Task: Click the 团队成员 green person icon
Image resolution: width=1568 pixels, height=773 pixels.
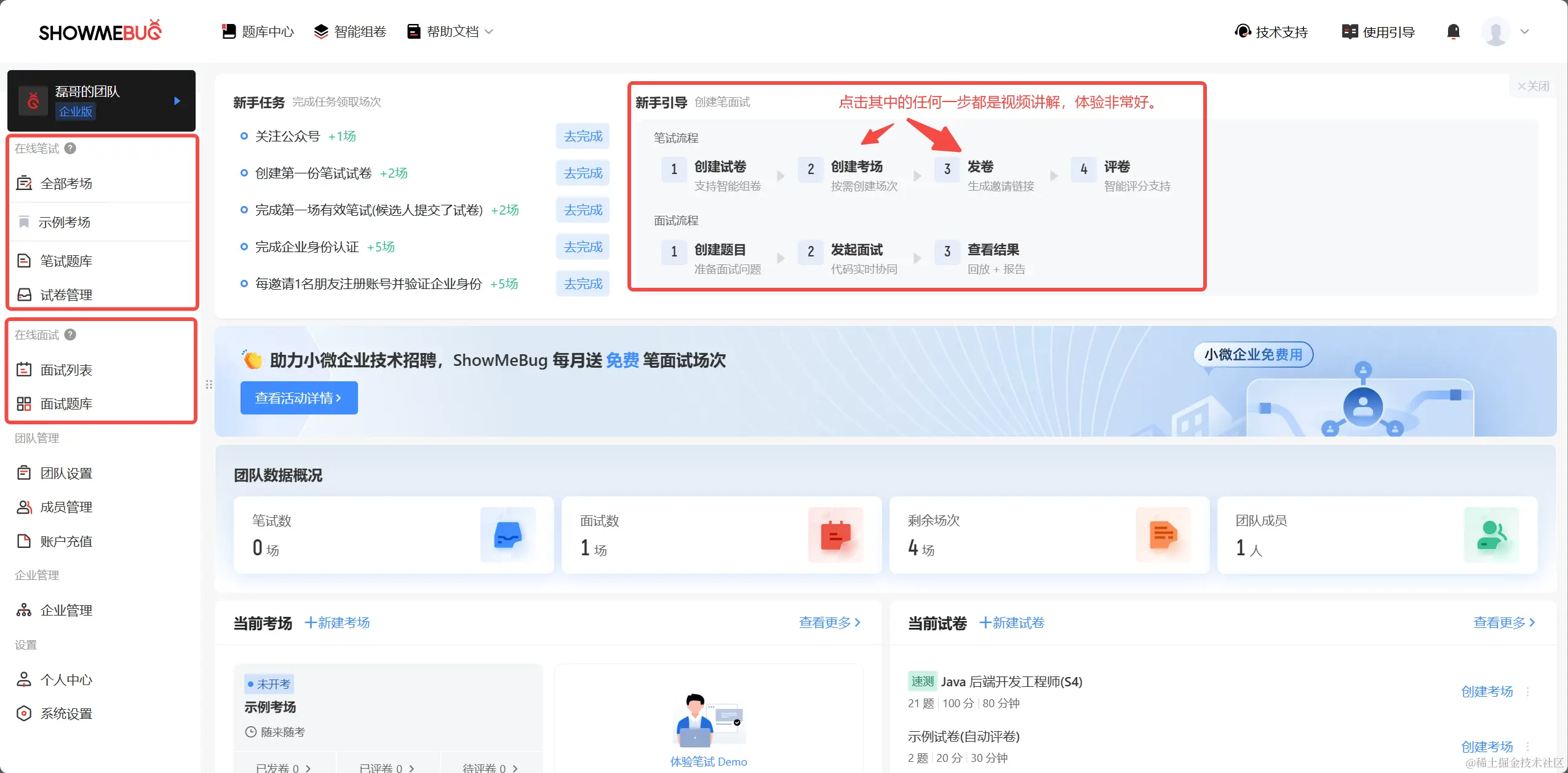Action: point(1491,534)
